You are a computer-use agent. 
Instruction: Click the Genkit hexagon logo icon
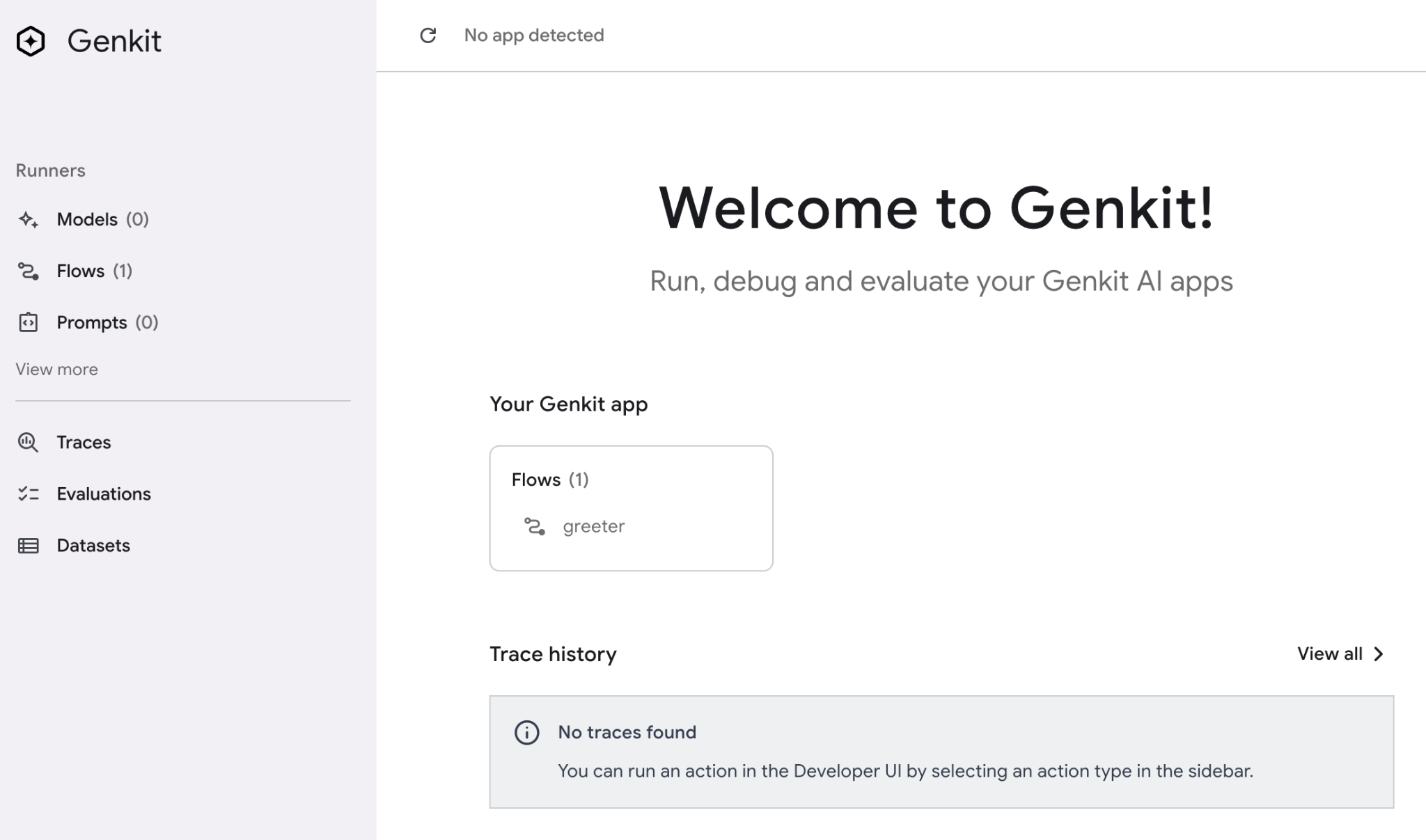31,42
